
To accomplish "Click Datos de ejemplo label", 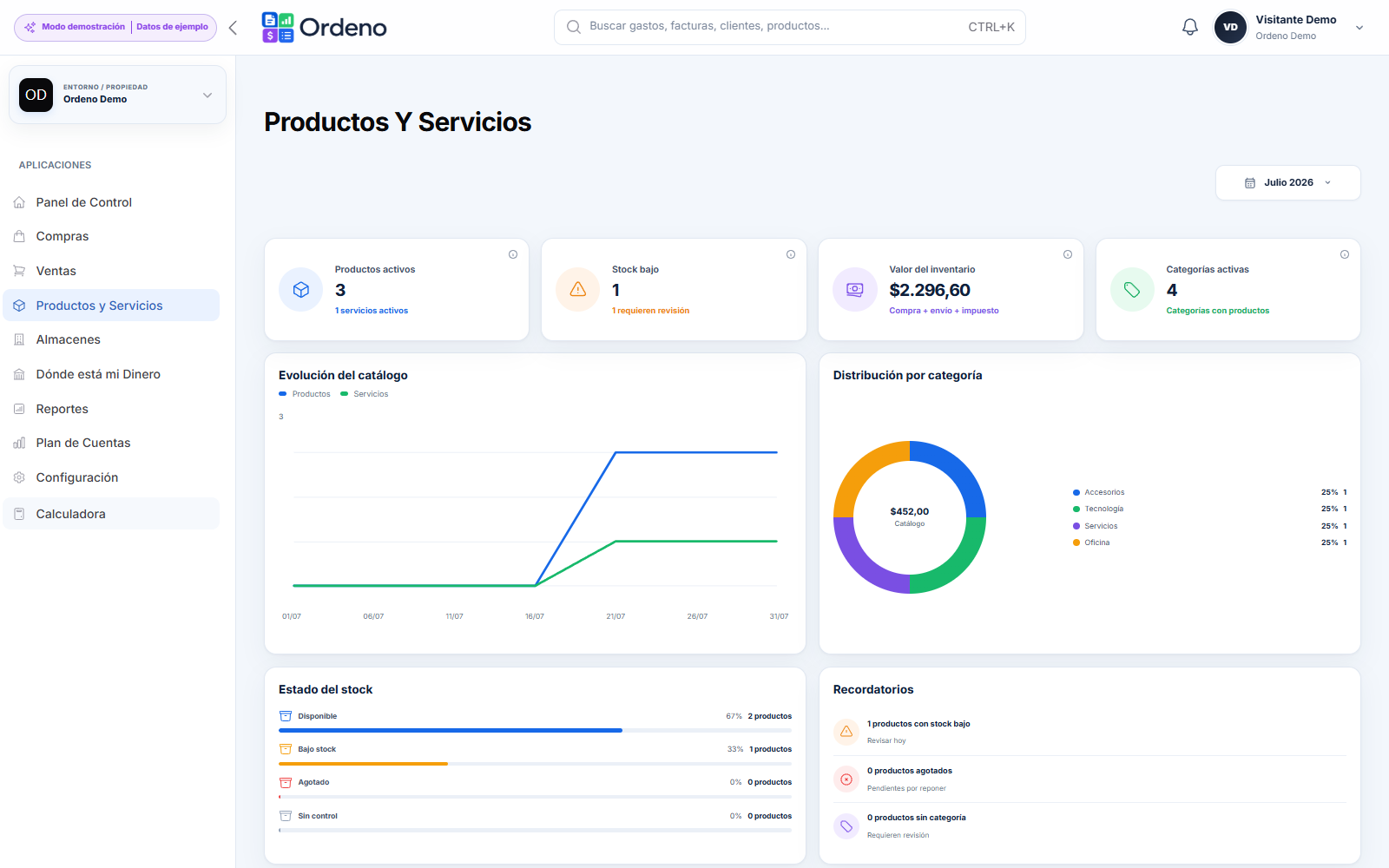I will tap(172, 27).
